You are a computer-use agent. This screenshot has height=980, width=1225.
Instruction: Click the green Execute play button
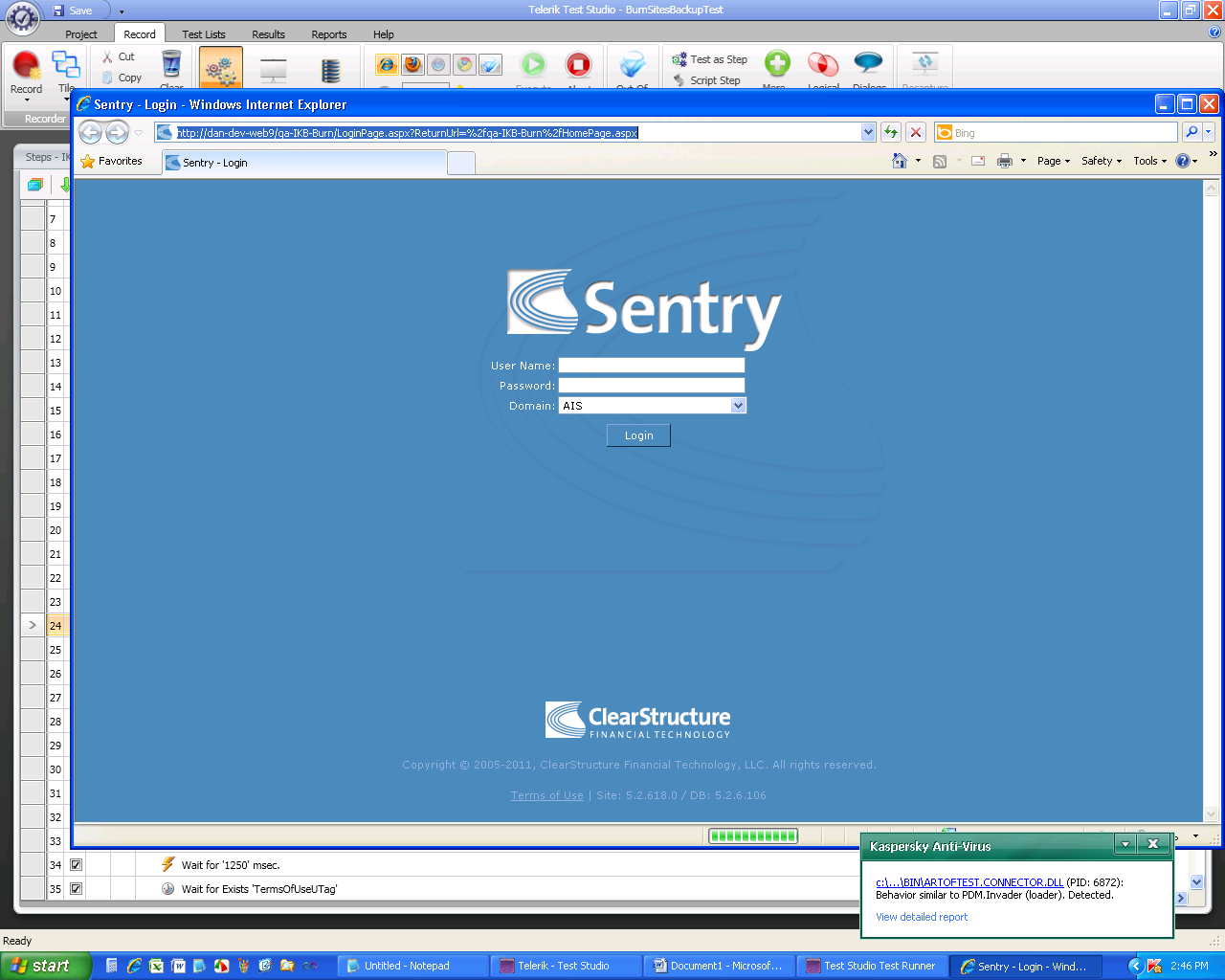pos(533,64)
